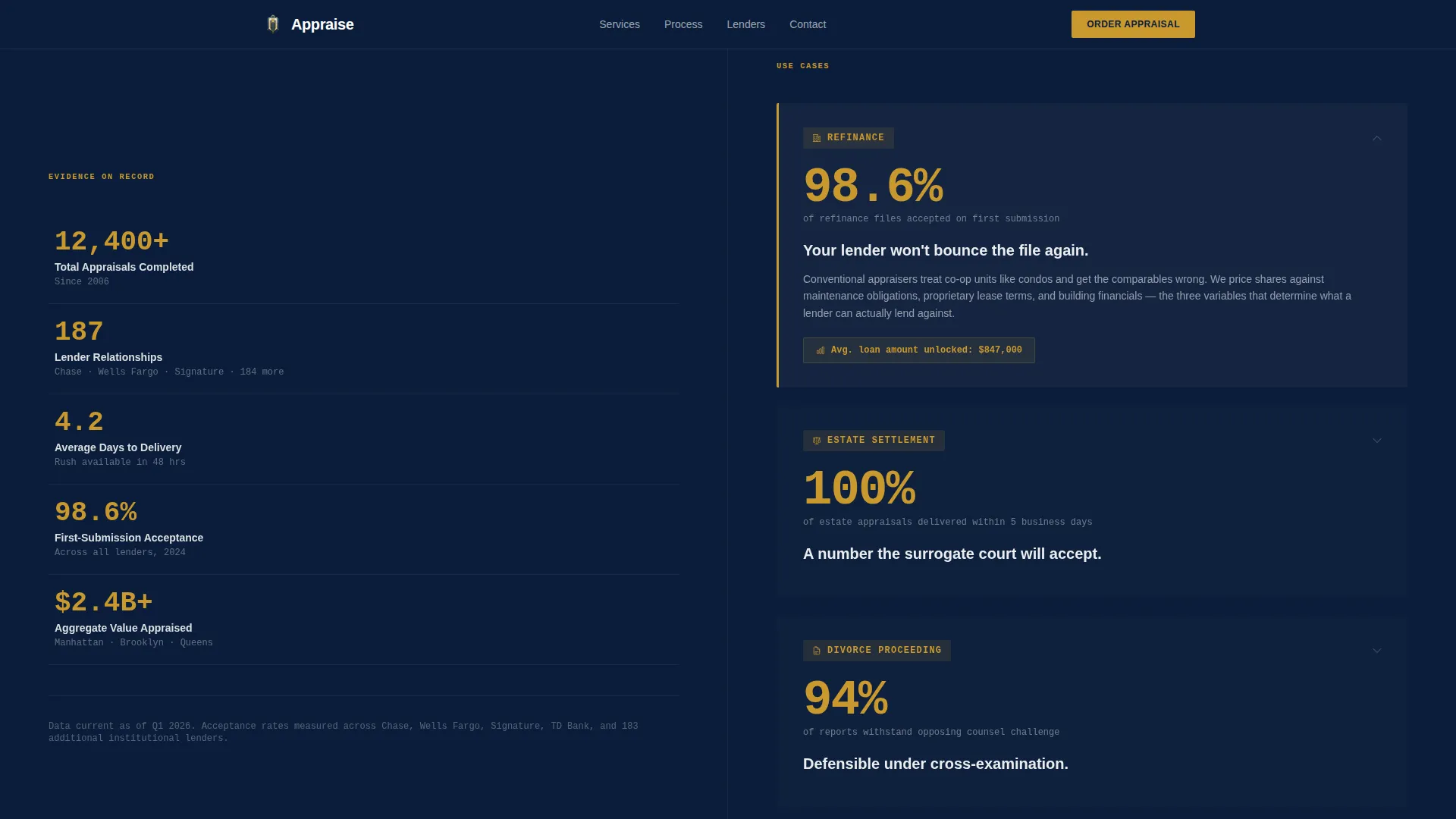The width and height of the screenshot is (1456, 819).
Task: Click the Appraise shield logo icon
Action: pos(273,24)
